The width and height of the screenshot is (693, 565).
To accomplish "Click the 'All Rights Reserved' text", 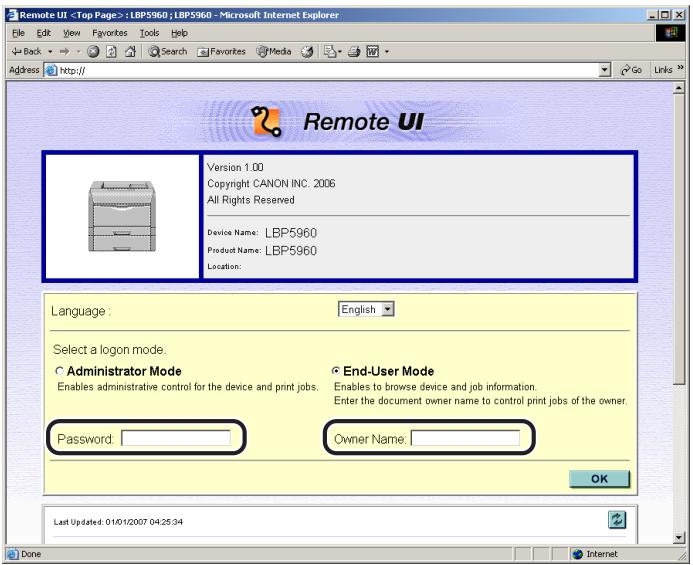I will (x=251, y=200).
